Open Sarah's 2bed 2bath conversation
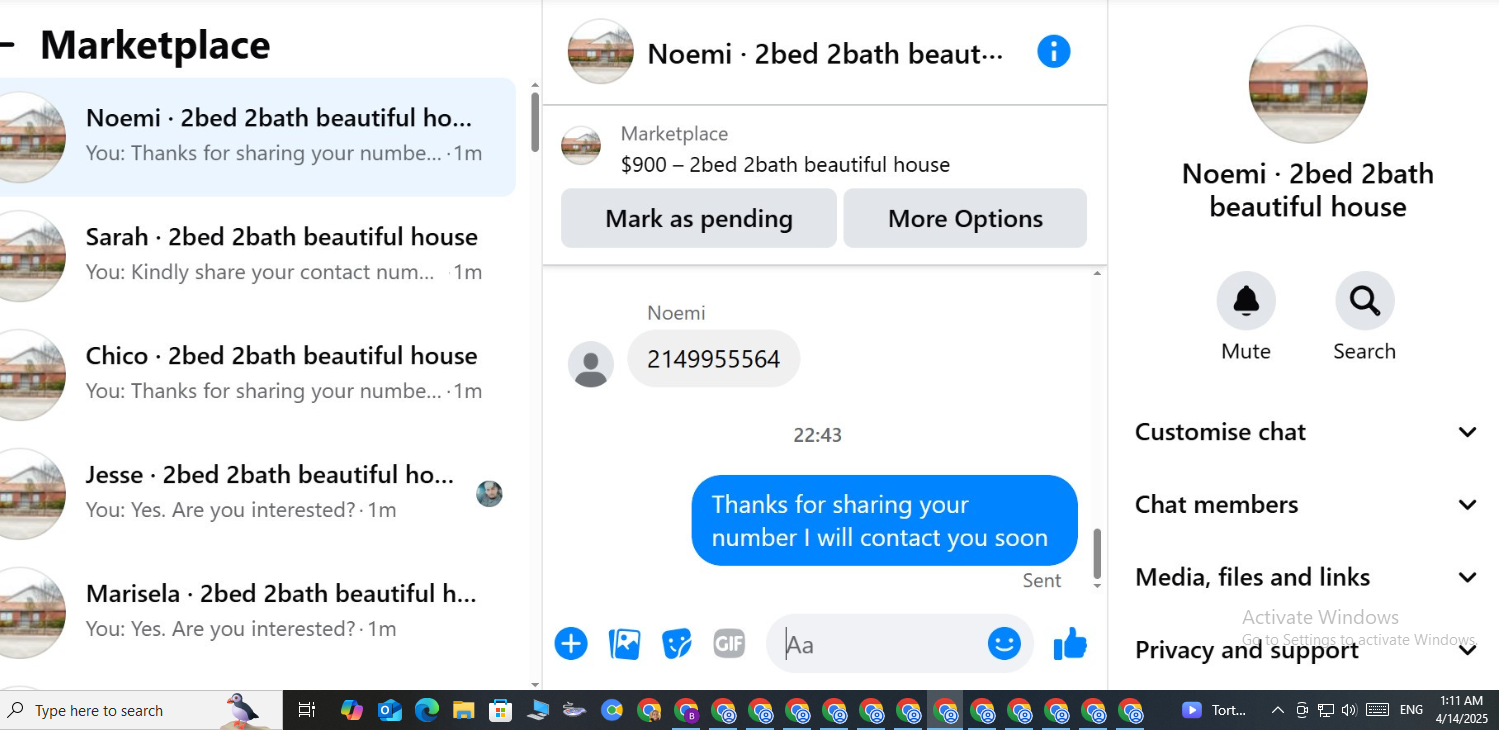Screen dimensions: 1499x730 [258, 255]
